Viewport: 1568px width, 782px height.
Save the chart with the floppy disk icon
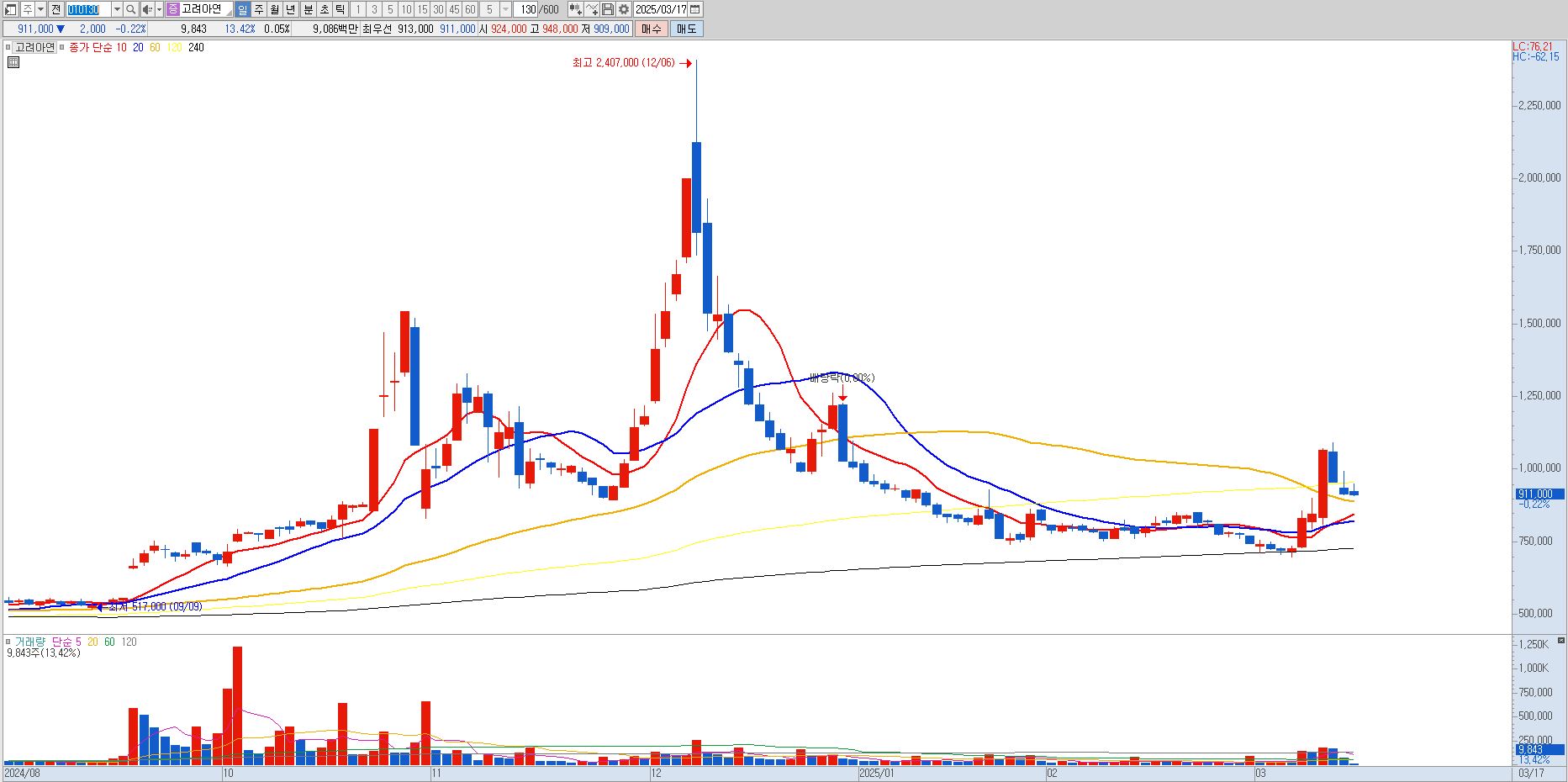click(x=608, y=9)
